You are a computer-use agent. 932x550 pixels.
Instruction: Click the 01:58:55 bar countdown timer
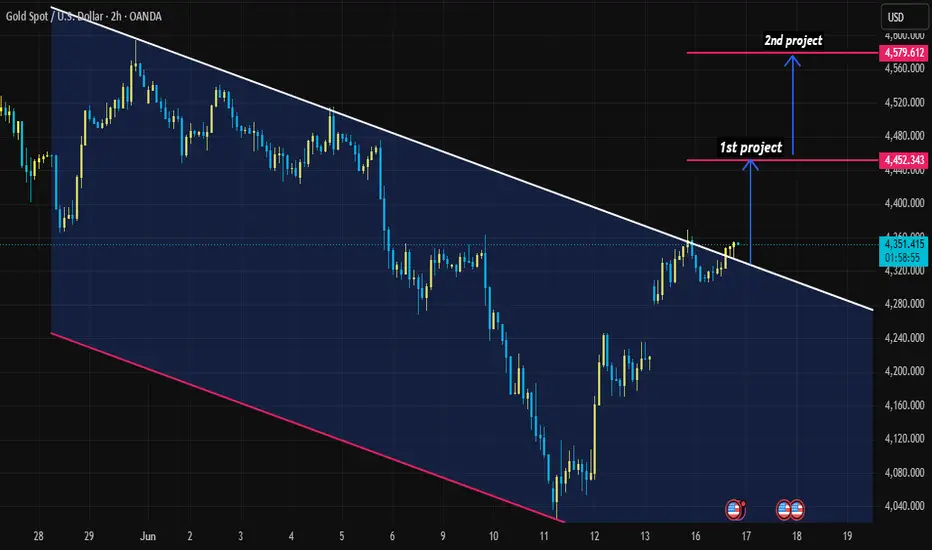tap(903, 258)
